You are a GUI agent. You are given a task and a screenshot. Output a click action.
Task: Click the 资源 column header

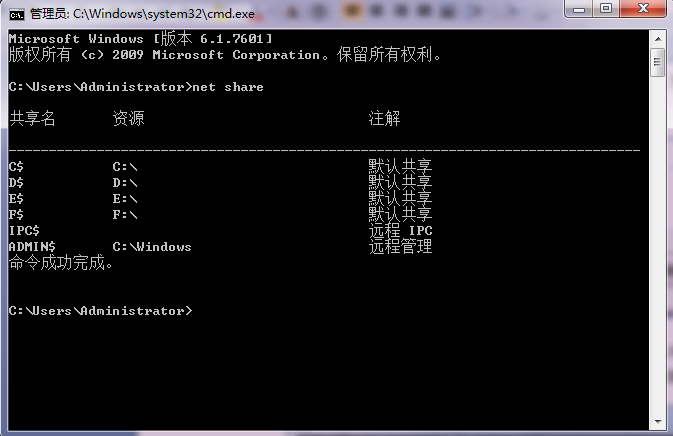coord(128,118)
